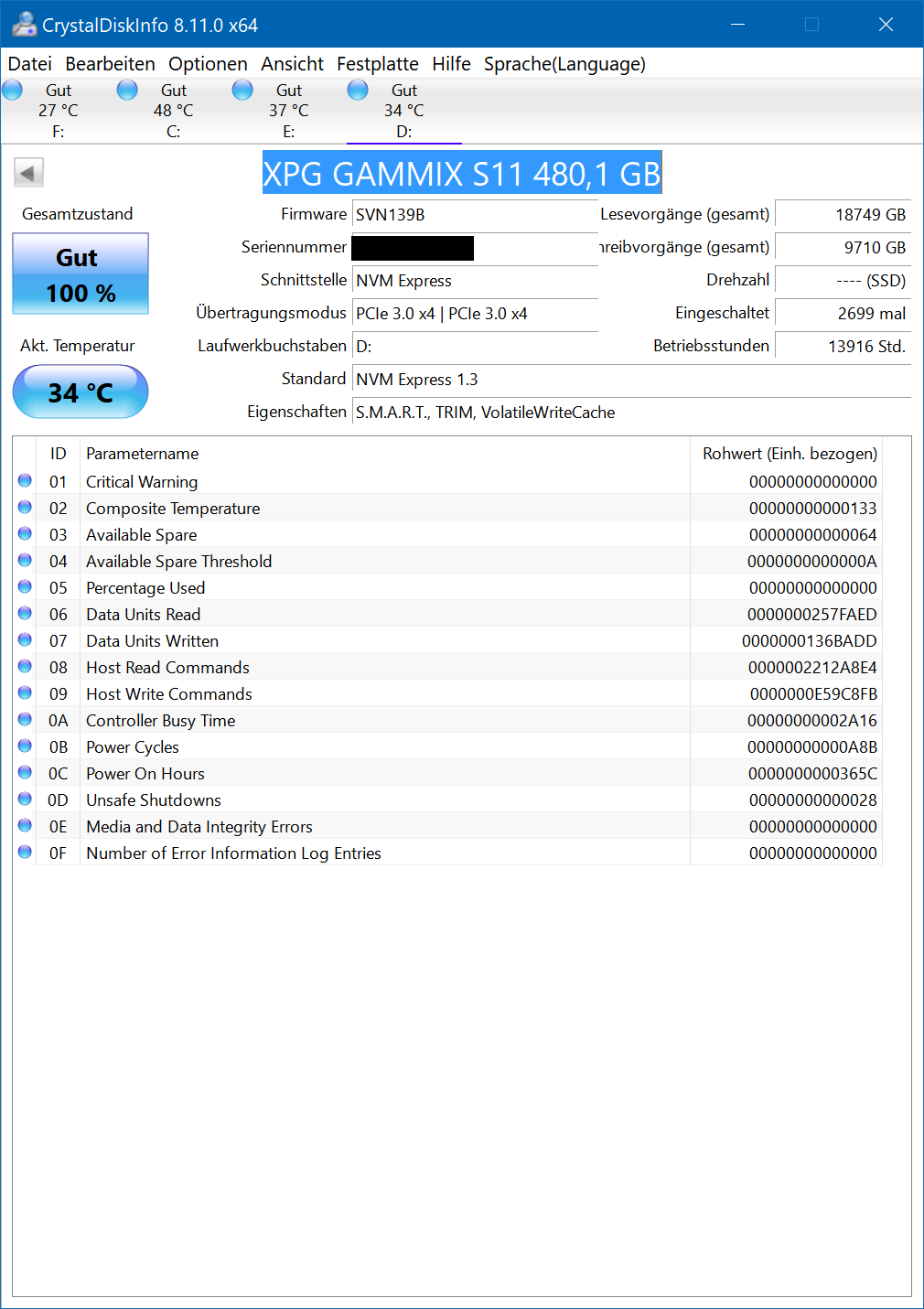The image size is (924, 1309).
Task: Click the Übertragungsmodus PCIe 3.0 x4 field
Action: pyautogui.click(x=475, y=314)
